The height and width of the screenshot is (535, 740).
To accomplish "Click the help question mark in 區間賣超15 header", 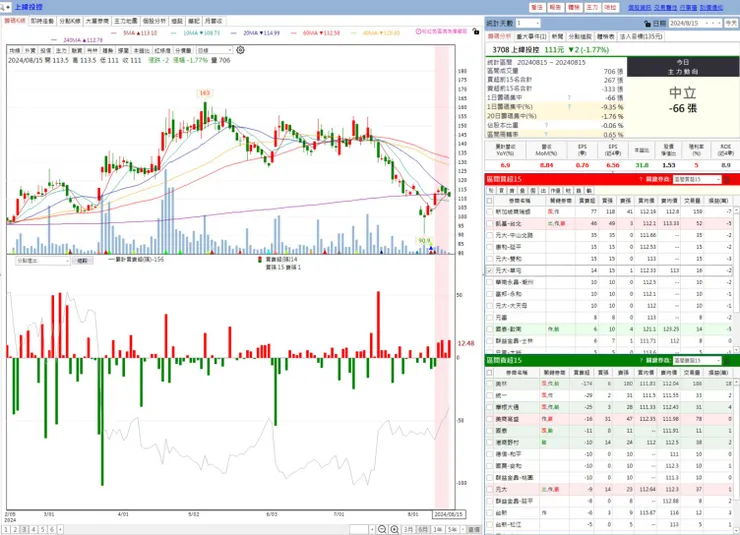I will coord(641,360).
